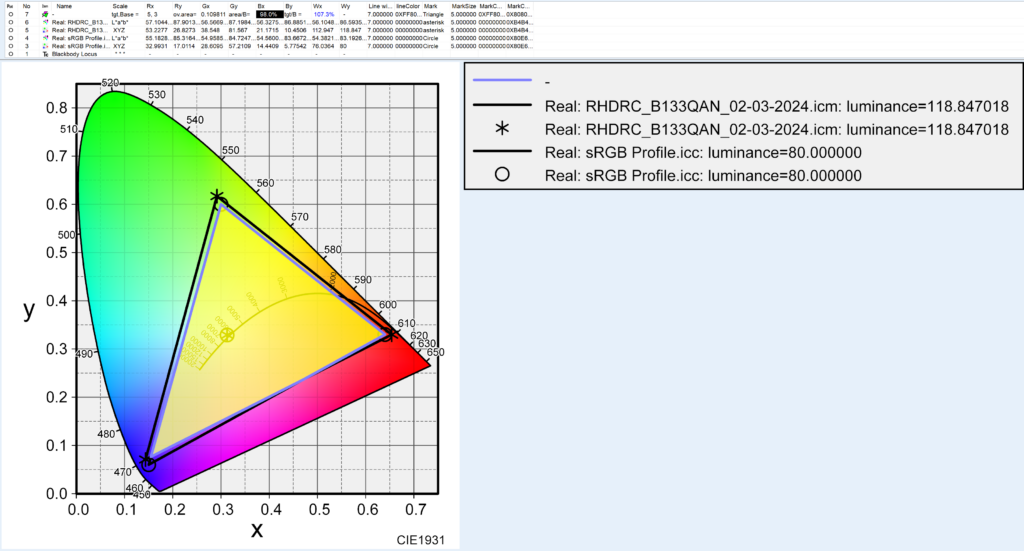Click the Circle mark cell in row 3
Image resolution: width=1024 pixels, height=551 pixels.
(x=431, y=46)
